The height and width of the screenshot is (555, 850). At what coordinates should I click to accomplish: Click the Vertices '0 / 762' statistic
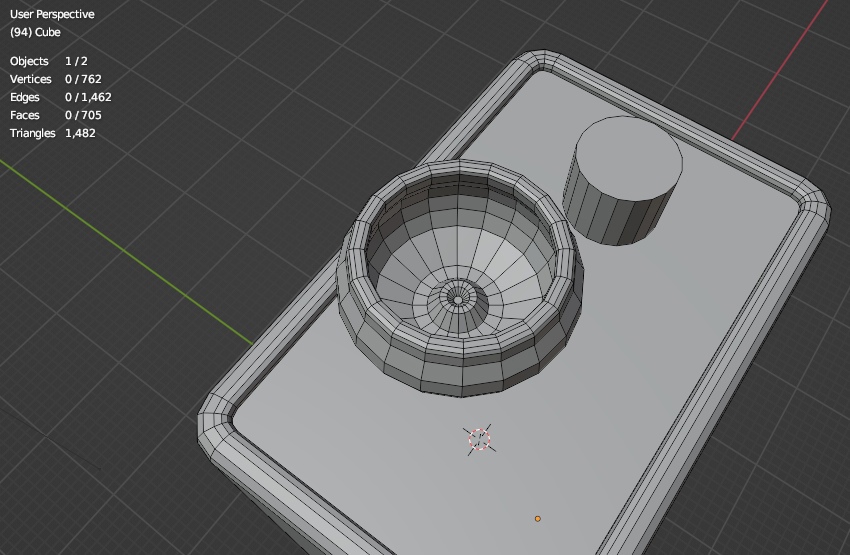(83, 79)
